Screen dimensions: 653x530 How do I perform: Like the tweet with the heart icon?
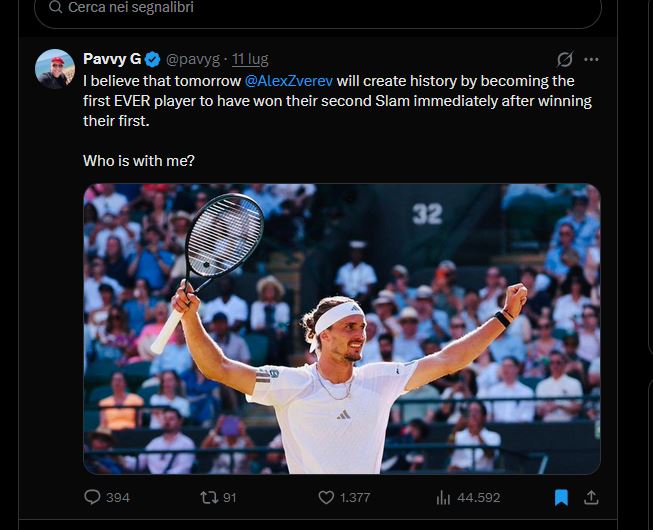point(326,497)
